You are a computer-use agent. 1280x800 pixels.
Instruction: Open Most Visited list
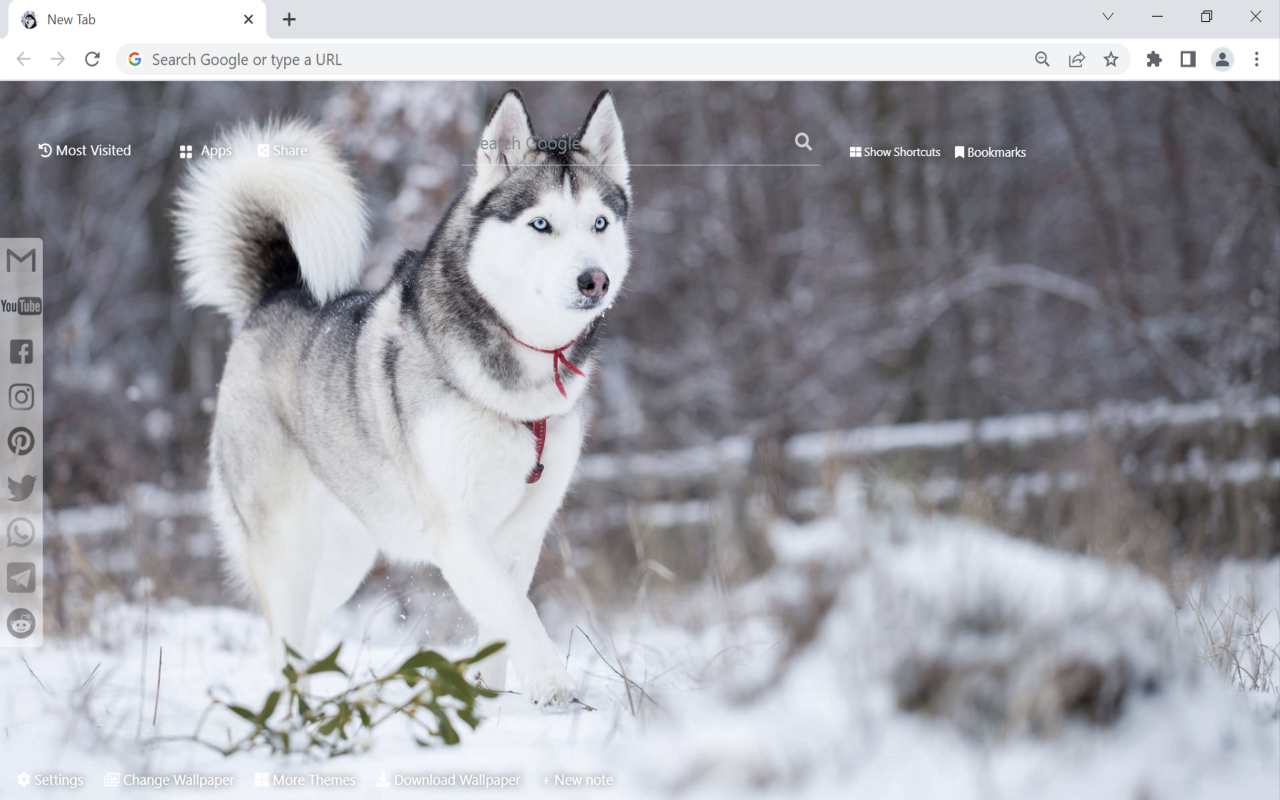coord(85,150)
